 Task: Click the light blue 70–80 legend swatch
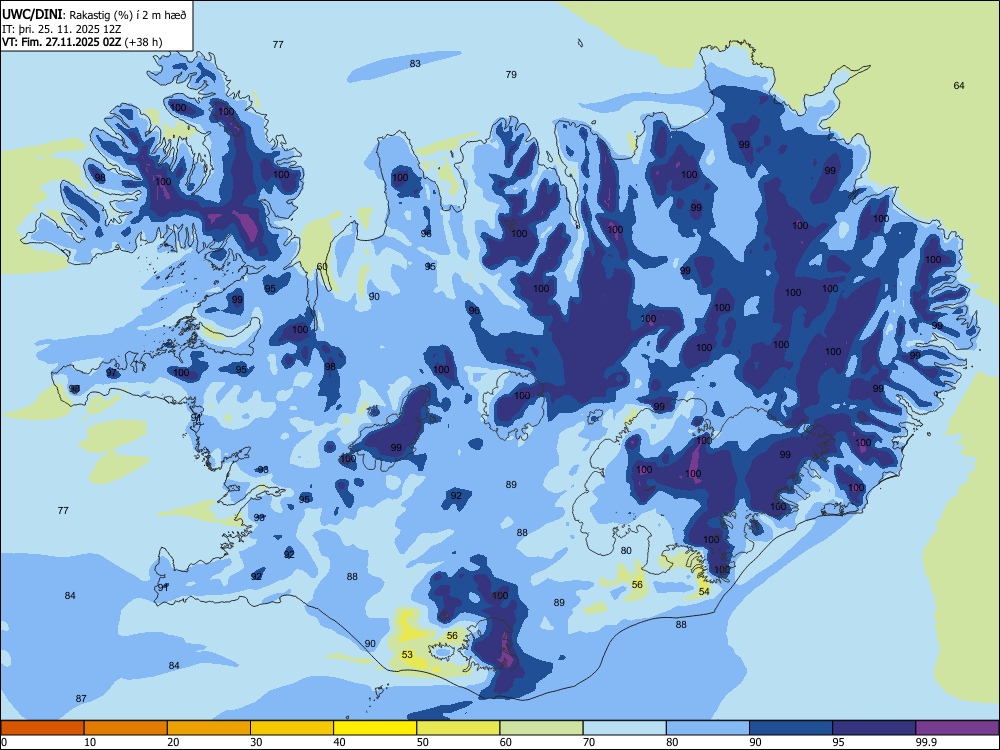pos(625,728)
